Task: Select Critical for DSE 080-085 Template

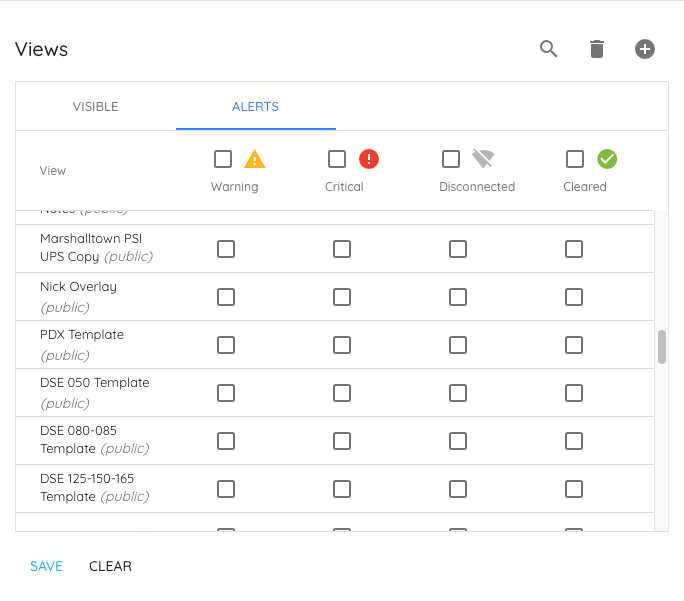Action: [x=342, y=441]
